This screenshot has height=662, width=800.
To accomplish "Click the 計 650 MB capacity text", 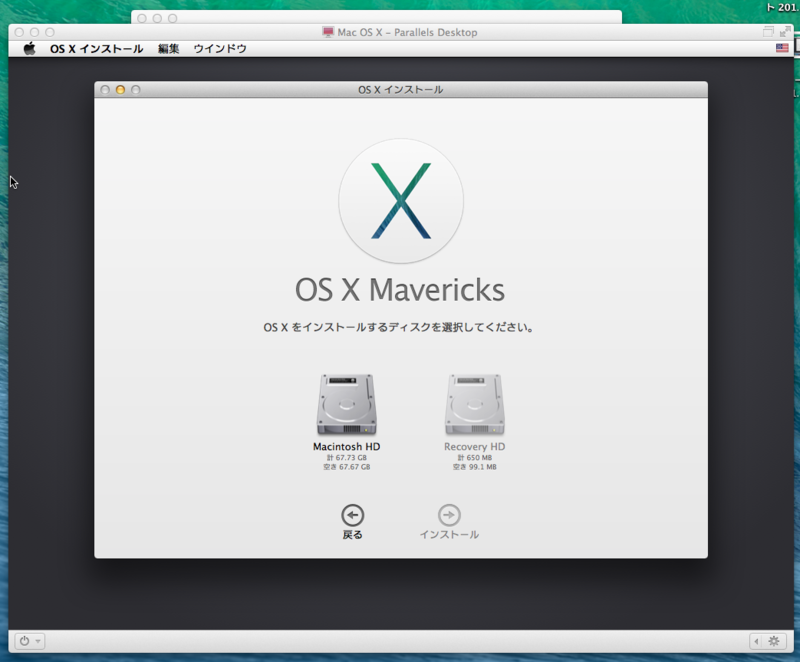I will (474, 457).
